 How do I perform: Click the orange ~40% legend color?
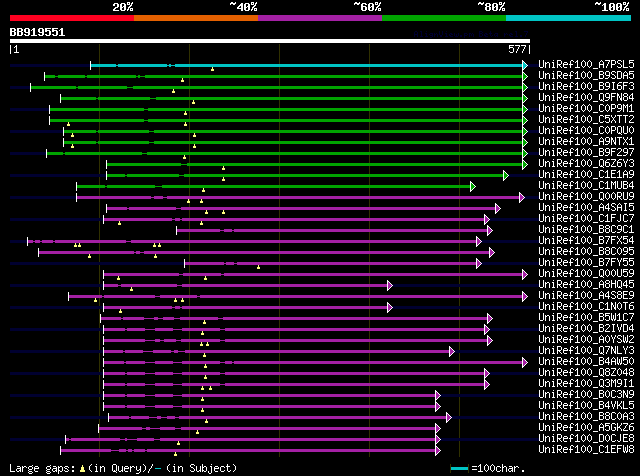[x=196, y=18]
